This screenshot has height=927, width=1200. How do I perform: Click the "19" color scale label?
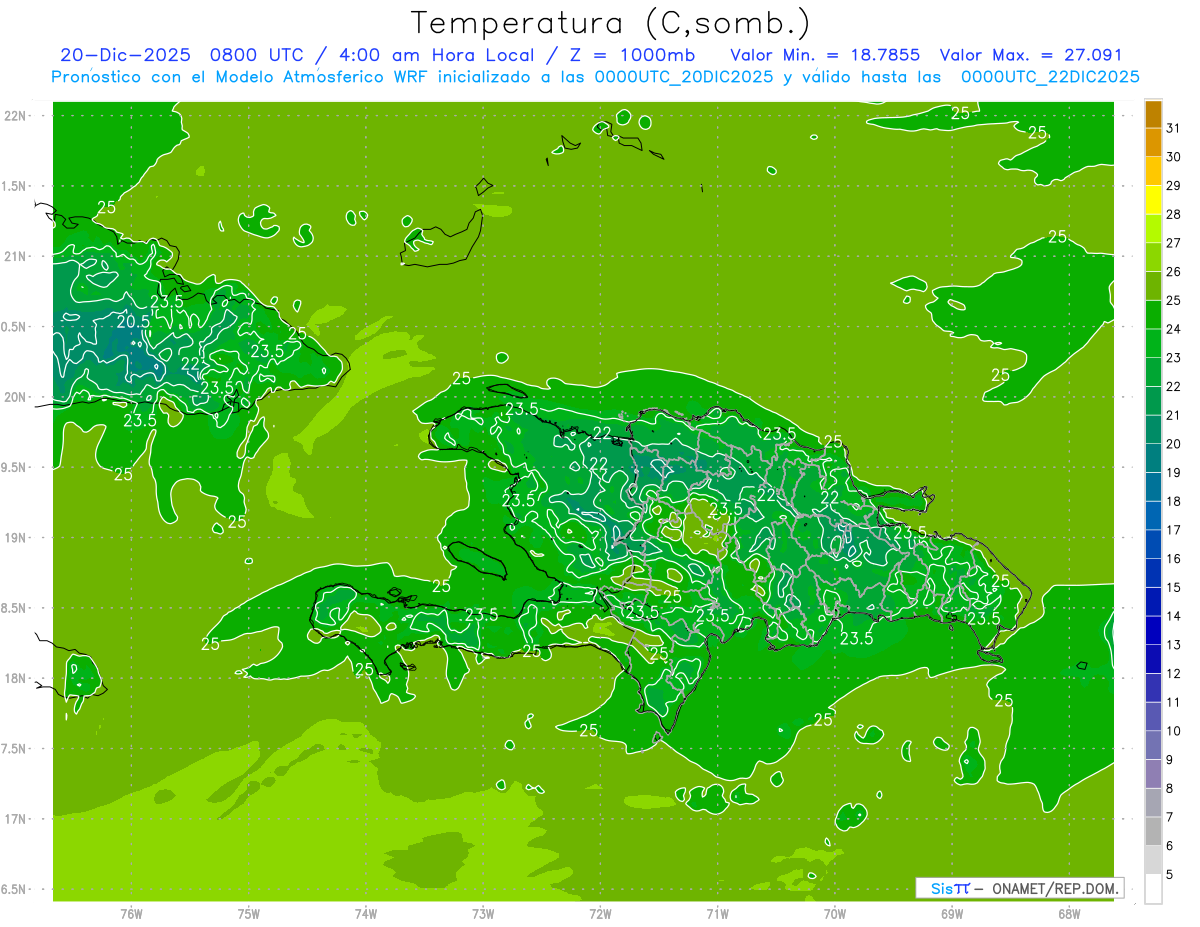click(x=1174, y=473)
